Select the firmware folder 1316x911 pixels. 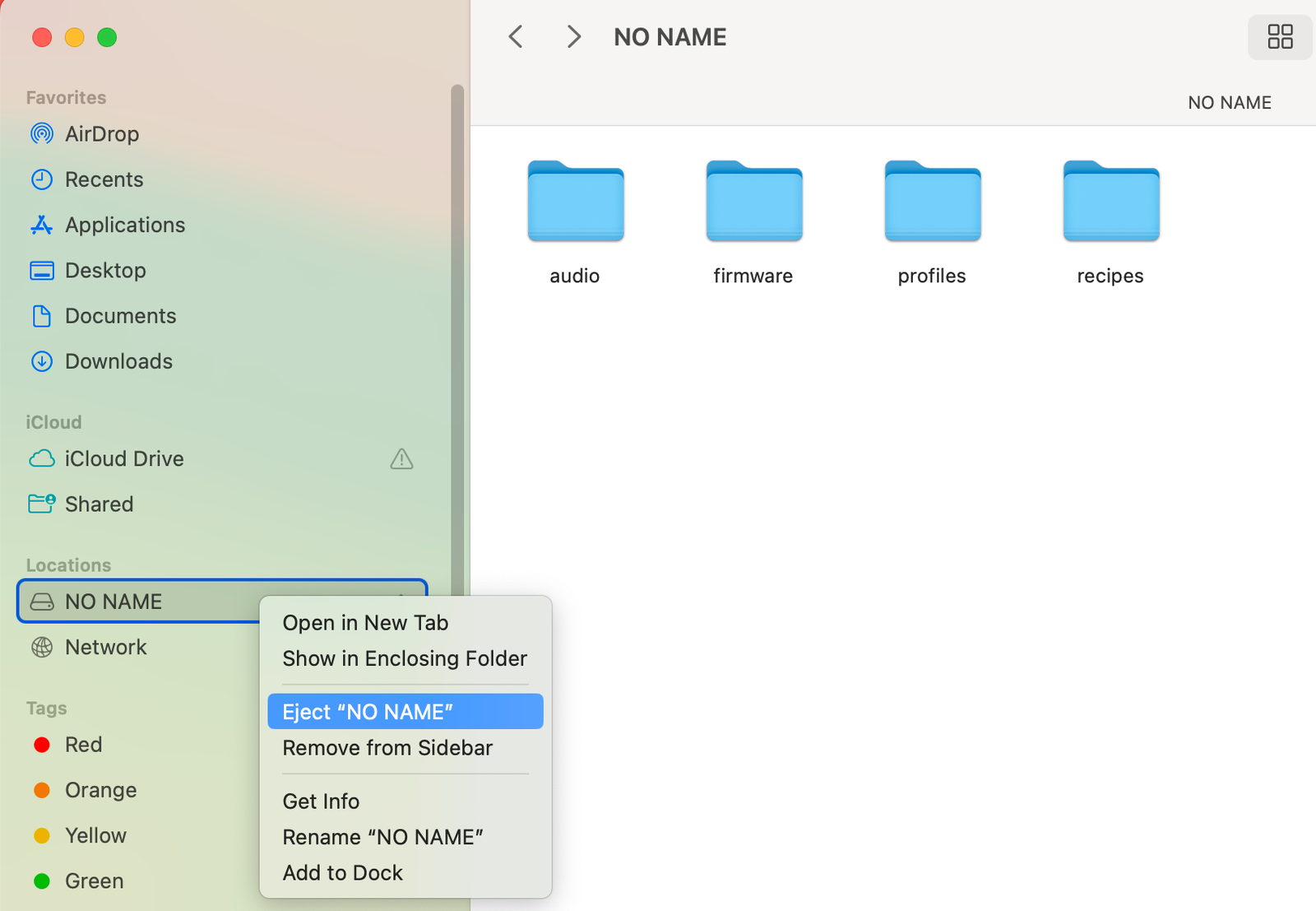point(753,223)
